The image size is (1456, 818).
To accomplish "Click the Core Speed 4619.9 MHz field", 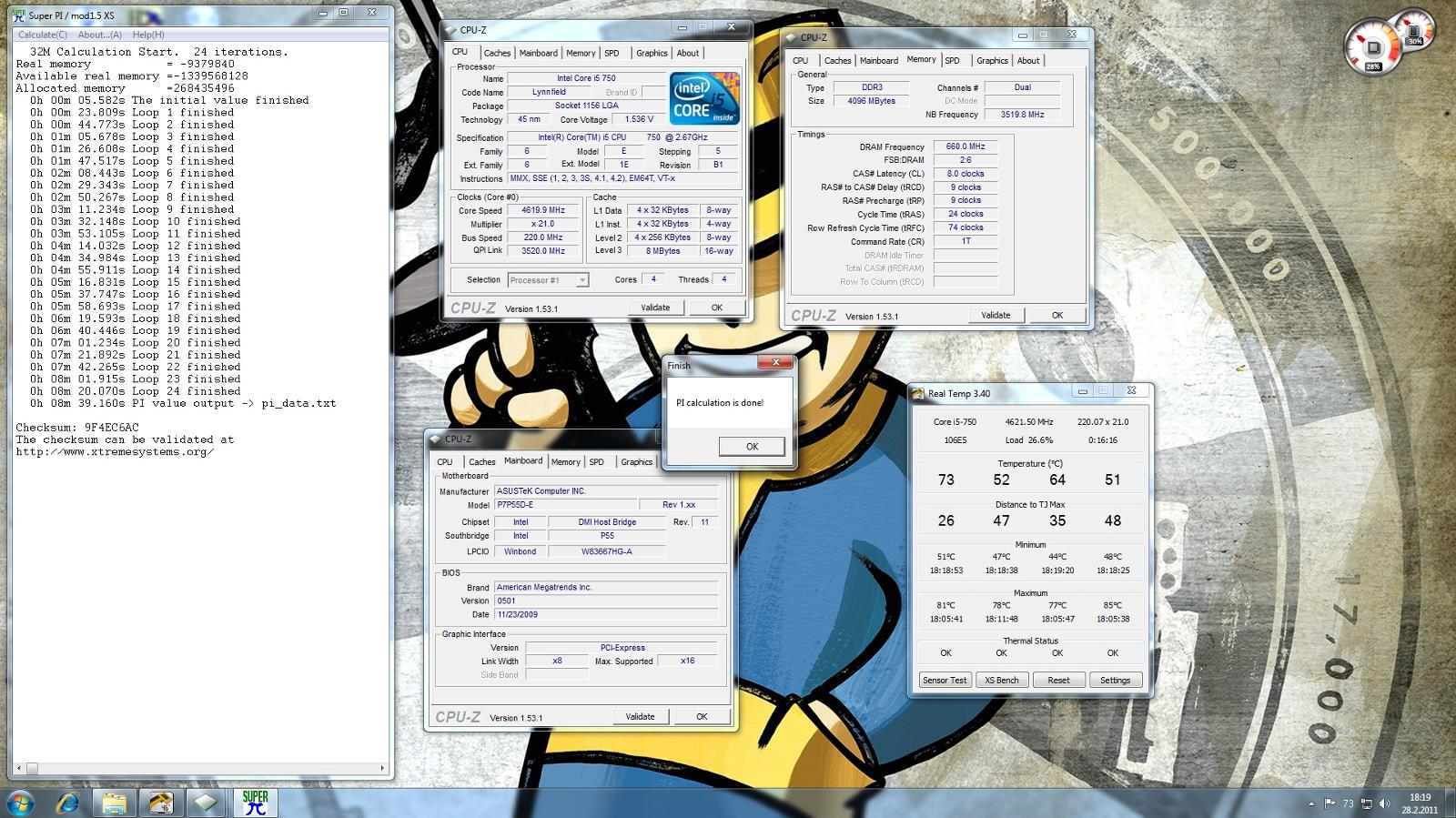I will [x=543, y=210].
